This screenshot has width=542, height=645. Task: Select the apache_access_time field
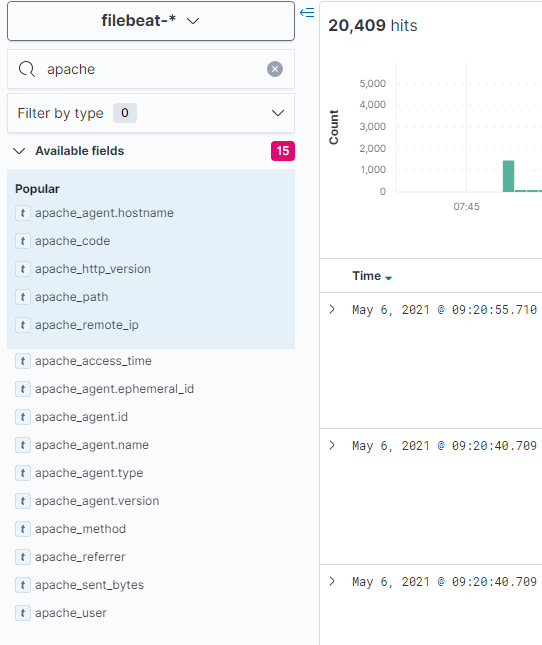click(x=93, y=361)
